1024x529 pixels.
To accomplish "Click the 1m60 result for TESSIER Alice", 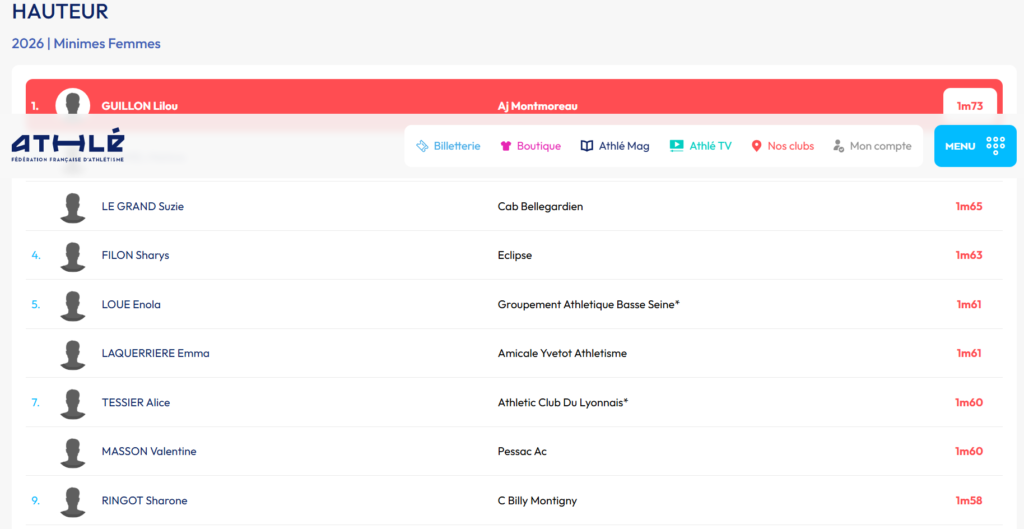I will (x=968, y=402).
